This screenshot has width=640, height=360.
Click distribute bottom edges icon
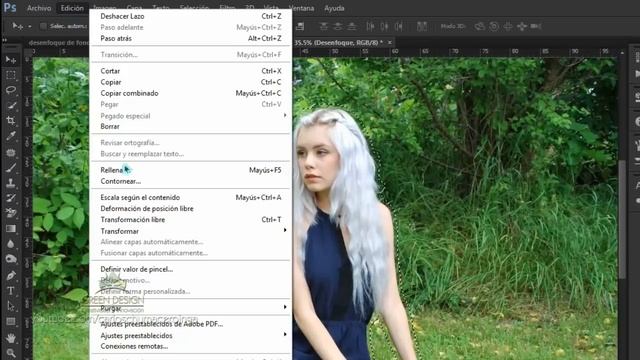[351, 27]
